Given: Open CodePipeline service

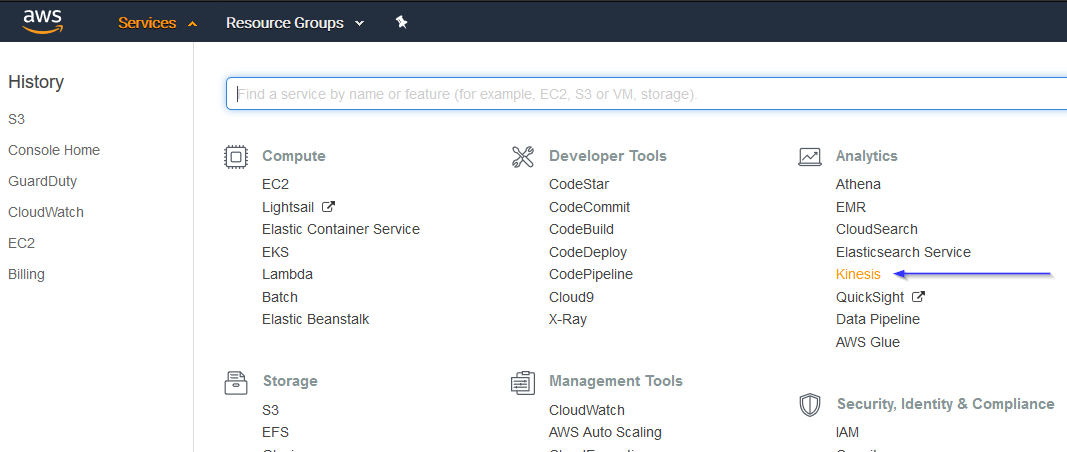Looking at the screenshot, I should [x=591, y=274].
